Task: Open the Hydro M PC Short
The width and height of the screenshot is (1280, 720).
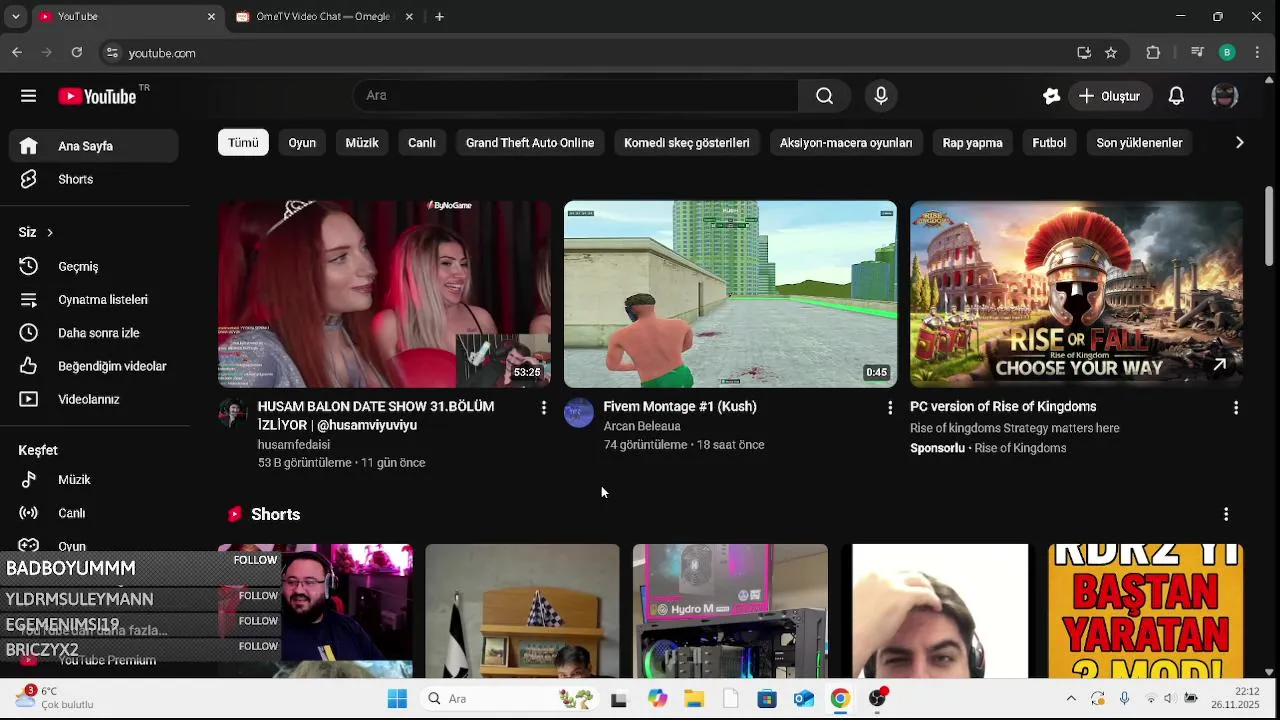Action: (730, 611)
